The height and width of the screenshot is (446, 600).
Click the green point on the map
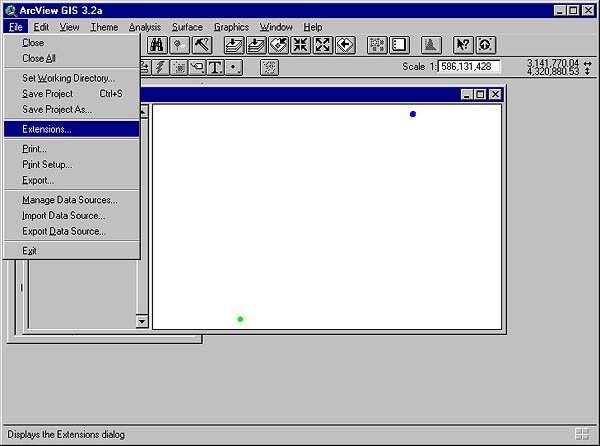[x=240, y=319]
